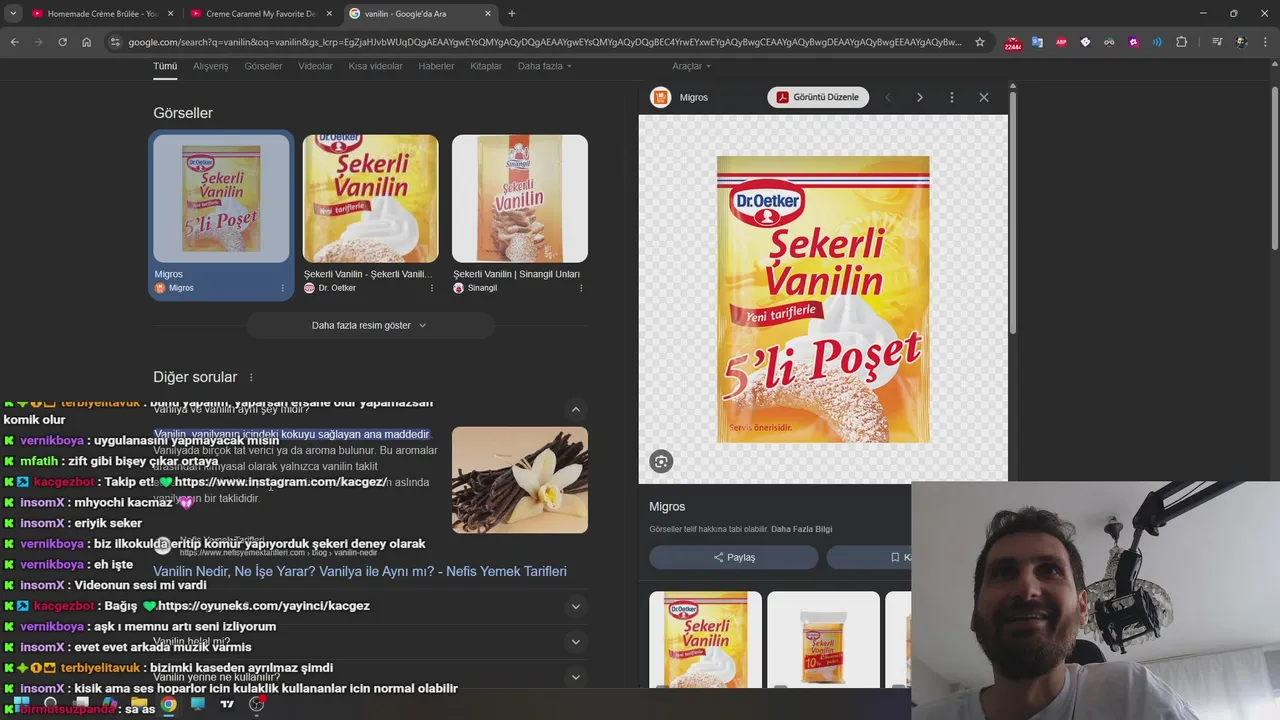The height and width of the screenshot is (720, 1280).
Task: Open TradingView from the taskbar
Action: [227, 704]
